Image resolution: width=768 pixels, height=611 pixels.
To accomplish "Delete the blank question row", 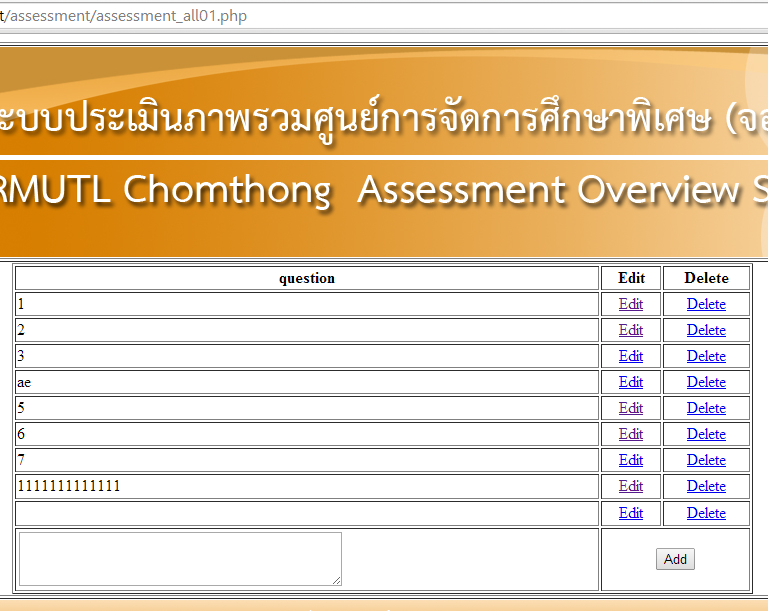I will [706, 513].
